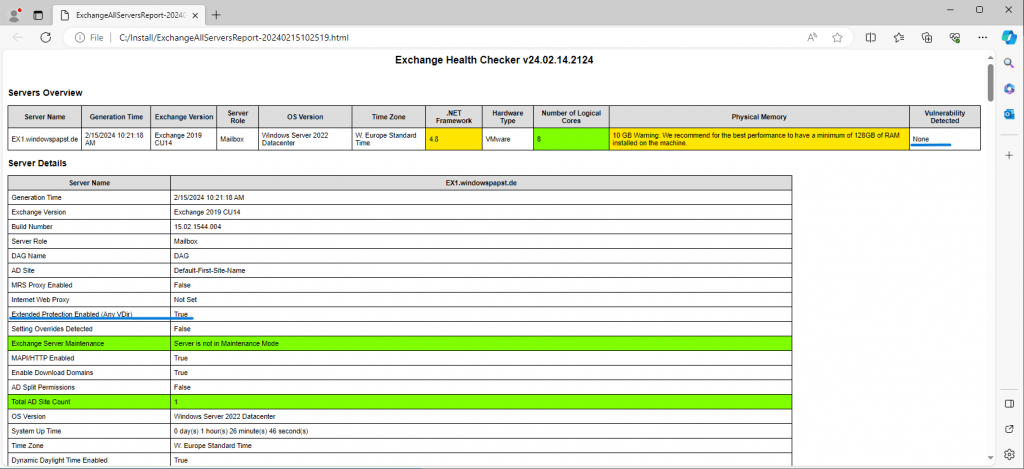Open link in new window sidebar icon
The height and width of the screenshot is (469, 1024).
1009,429
